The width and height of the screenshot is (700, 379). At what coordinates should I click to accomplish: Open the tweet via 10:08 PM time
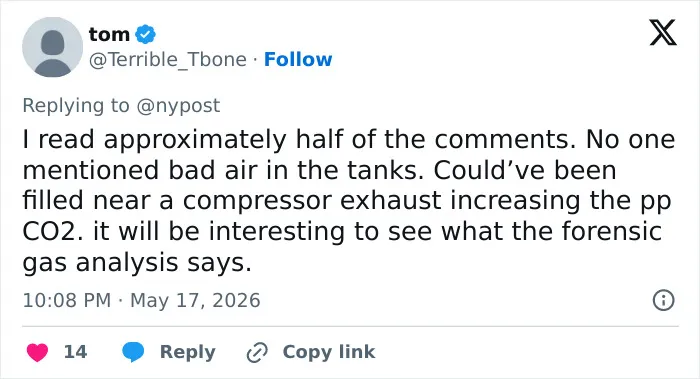67,300
